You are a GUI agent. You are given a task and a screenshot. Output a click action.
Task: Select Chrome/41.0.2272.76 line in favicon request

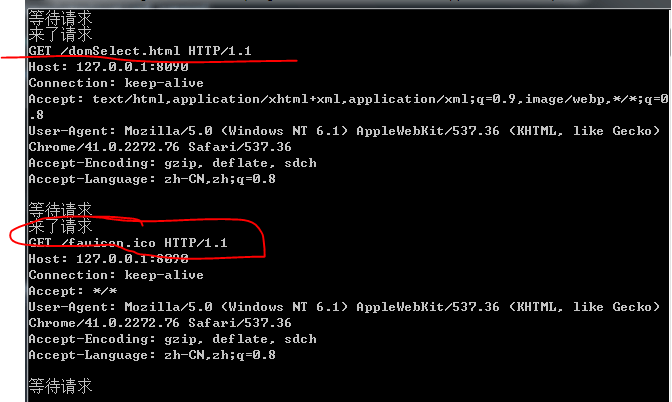[x=160, y=323]
